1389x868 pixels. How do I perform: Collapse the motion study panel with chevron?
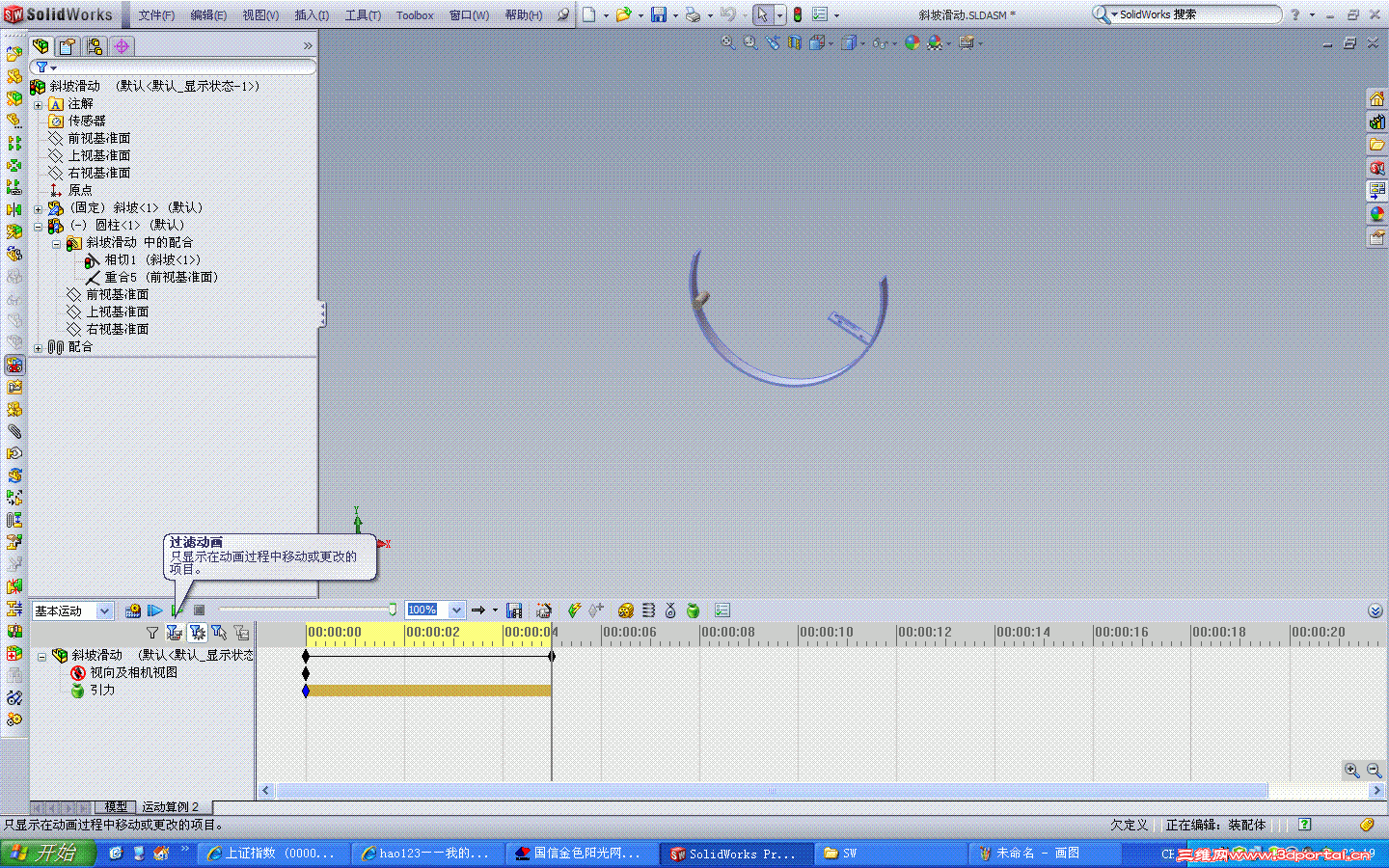tap(1375, 610)
